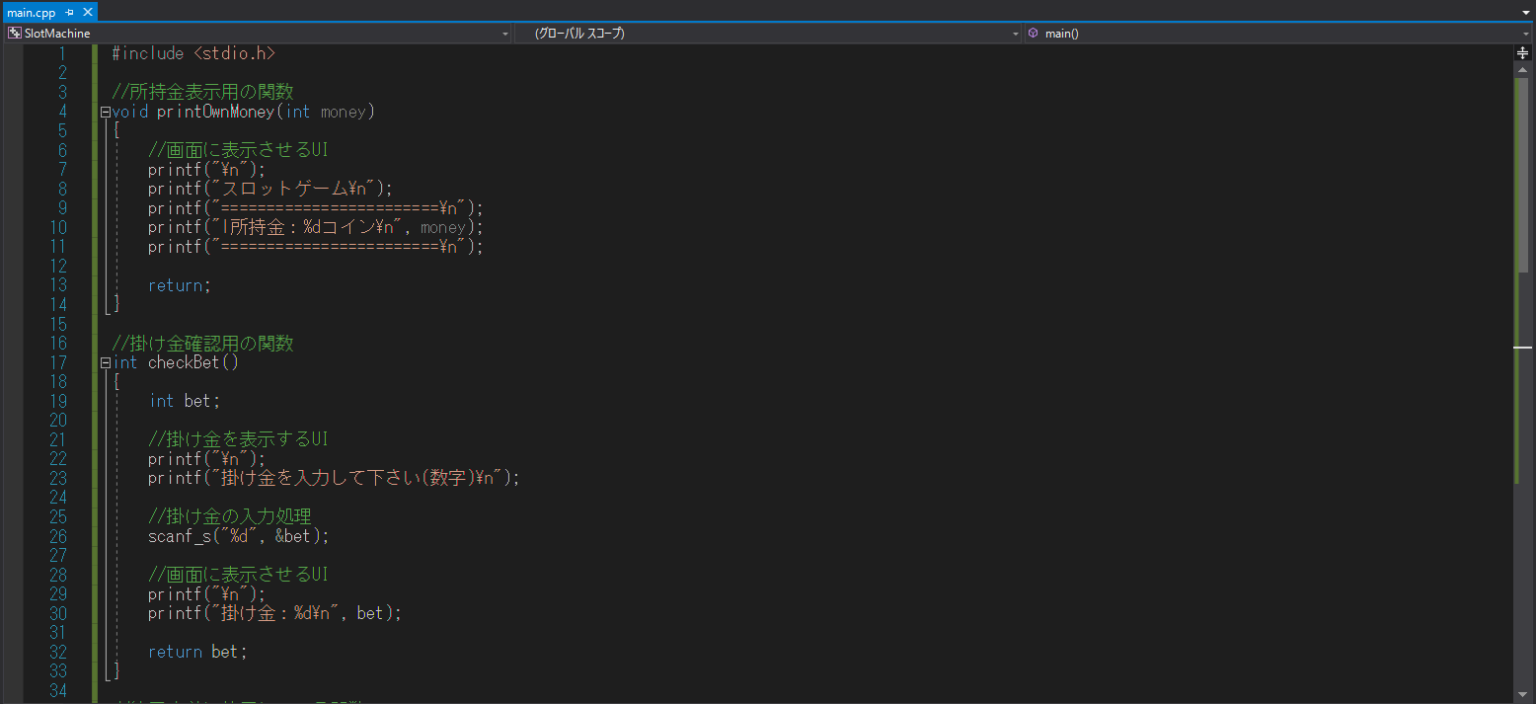Close the main.cpp tab
Screen dimensions: 1536x704
pos(88,12)
